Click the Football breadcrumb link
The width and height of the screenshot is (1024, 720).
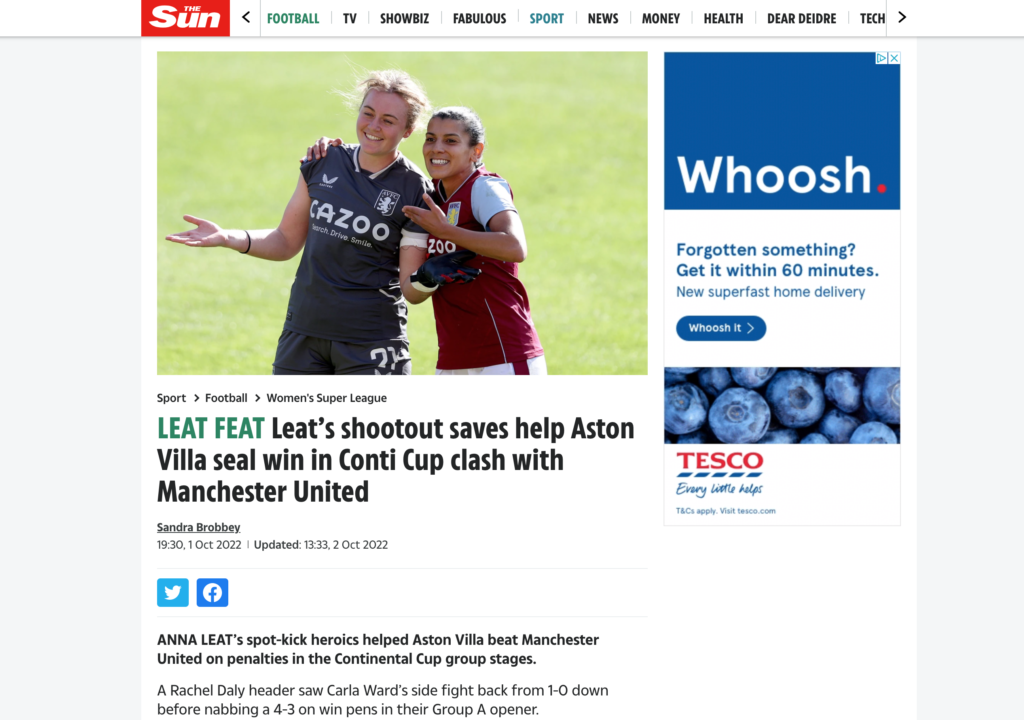226,398
